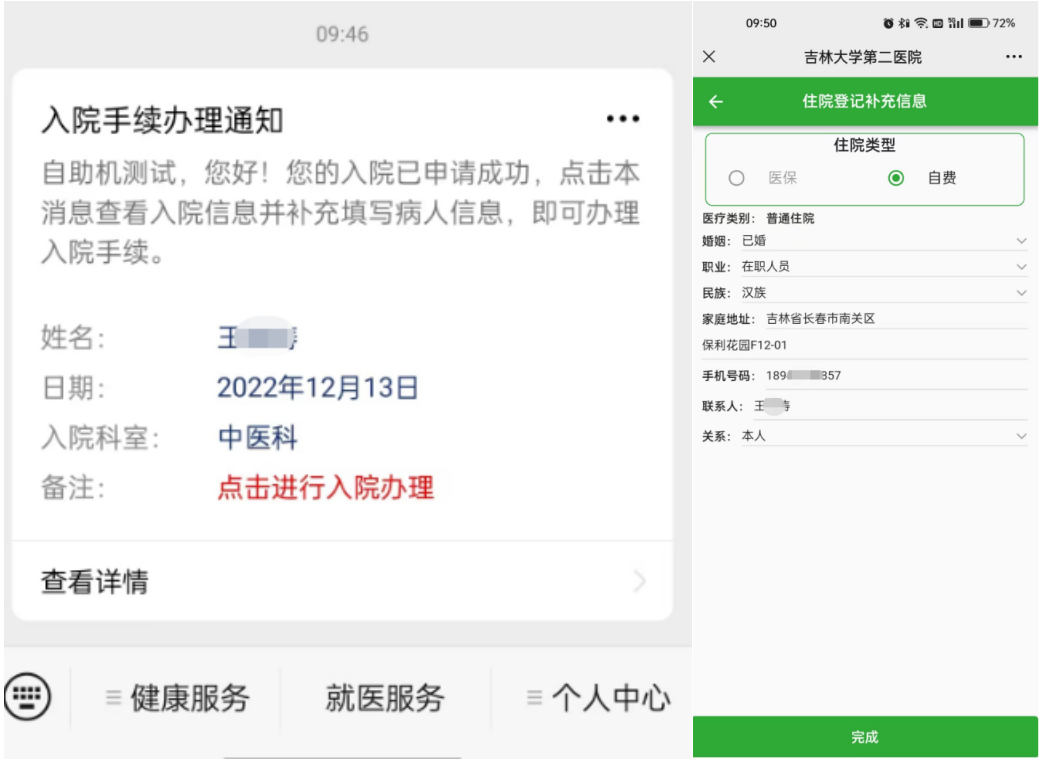Expand the 民族 dropdown
The image size is (1041, 760).
(x=884, y=293)
